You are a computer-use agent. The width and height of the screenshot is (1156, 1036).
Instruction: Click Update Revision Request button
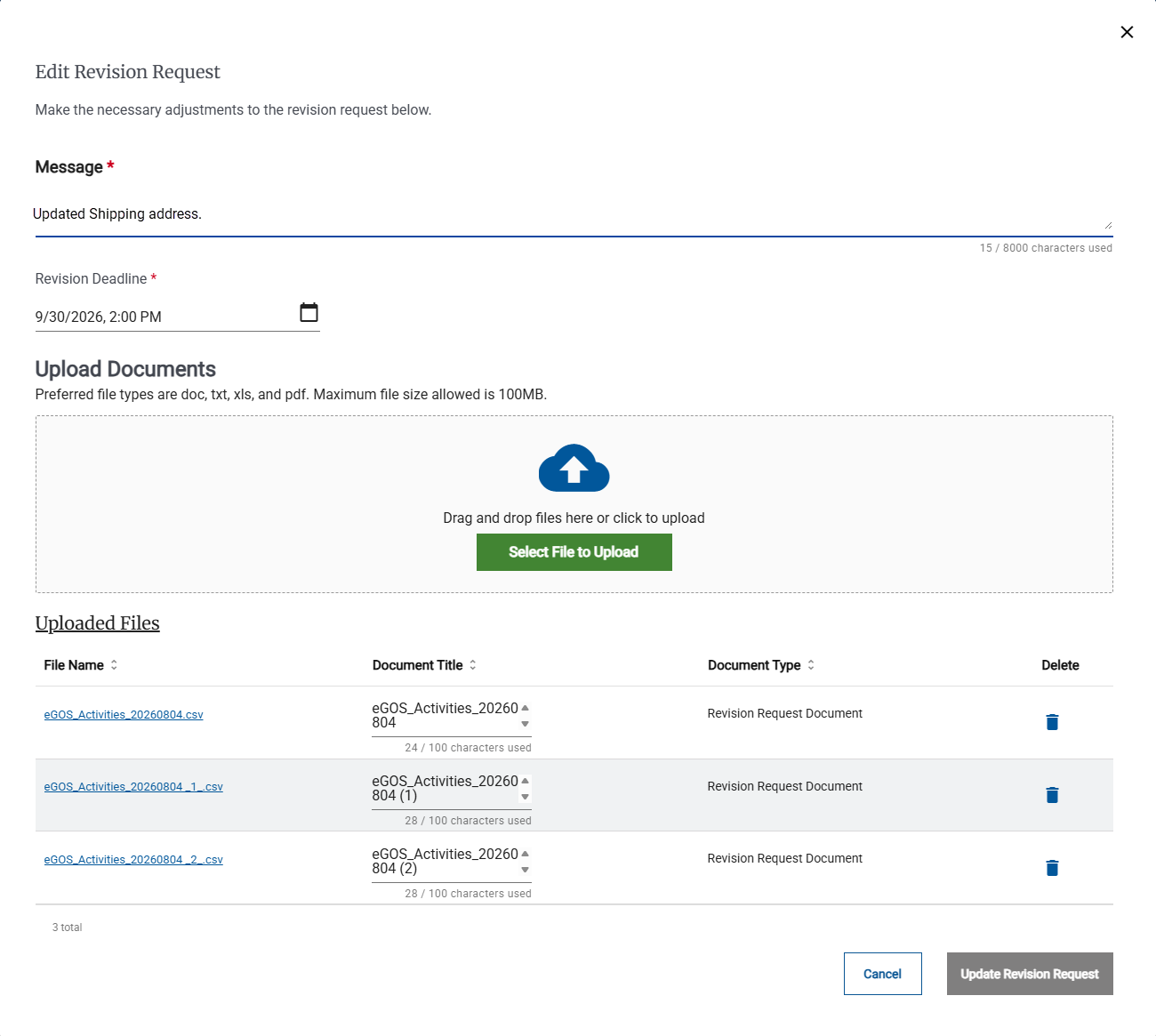1030,974
